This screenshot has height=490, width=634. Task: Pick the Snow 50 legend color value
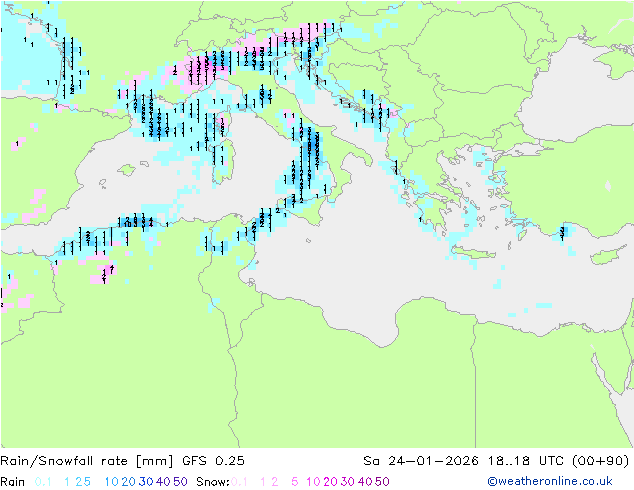[x=382, y=482]
